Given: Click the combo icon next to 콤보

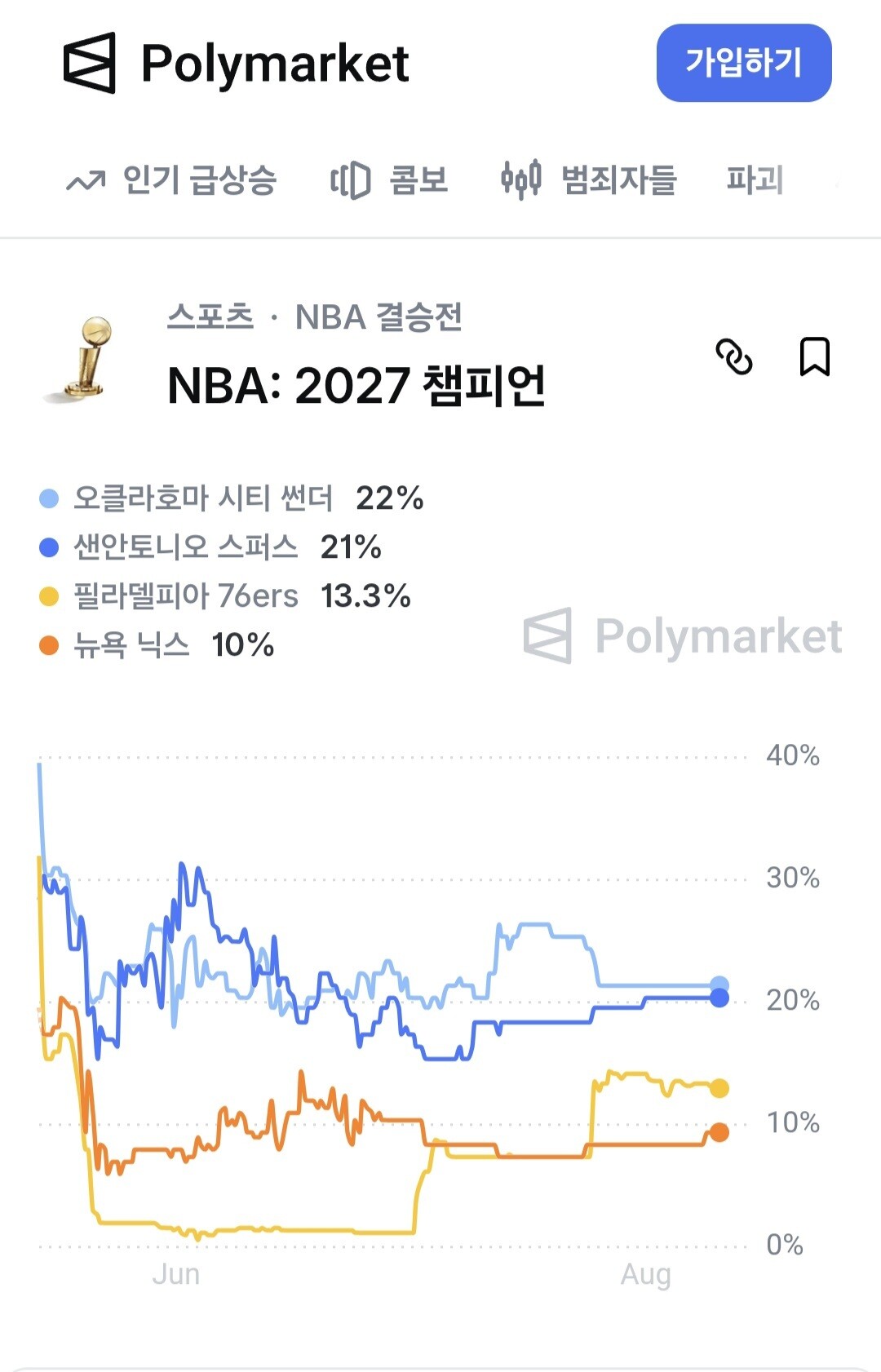Looking at the screenshot, I should pos(350,180).
